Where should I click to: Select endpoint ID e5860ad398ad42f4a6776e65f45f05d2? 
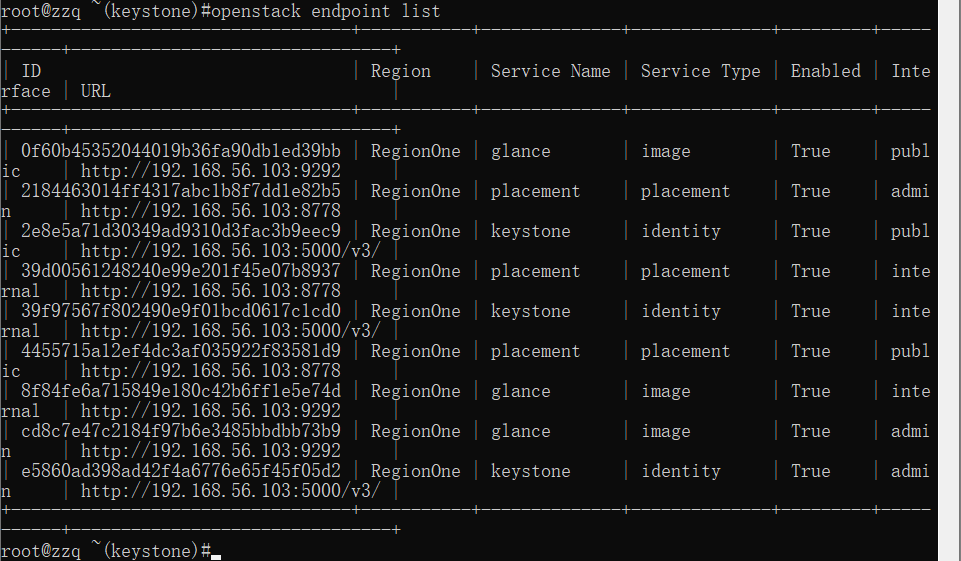click(181, 471)
